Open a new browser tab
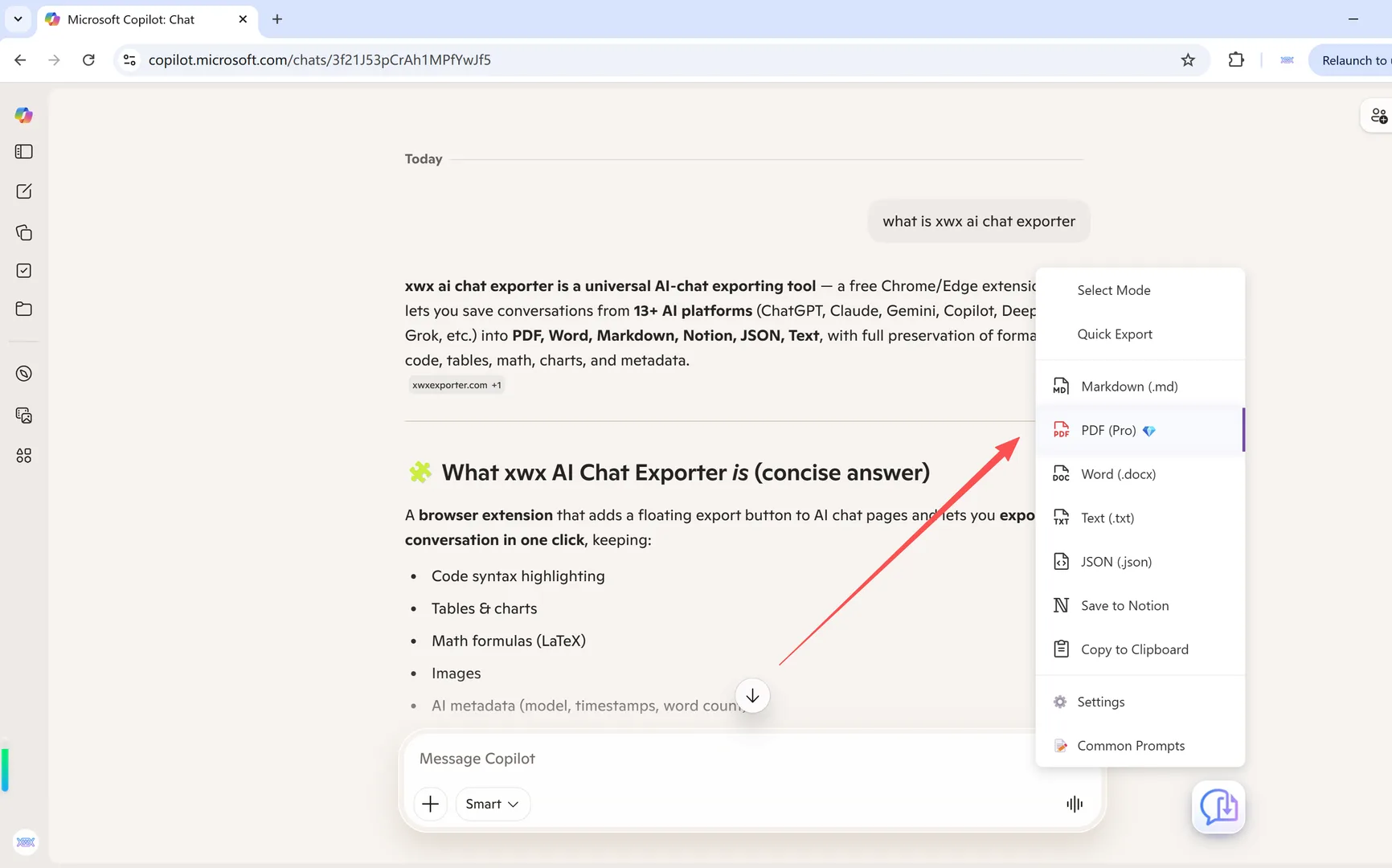 (277, 19)
